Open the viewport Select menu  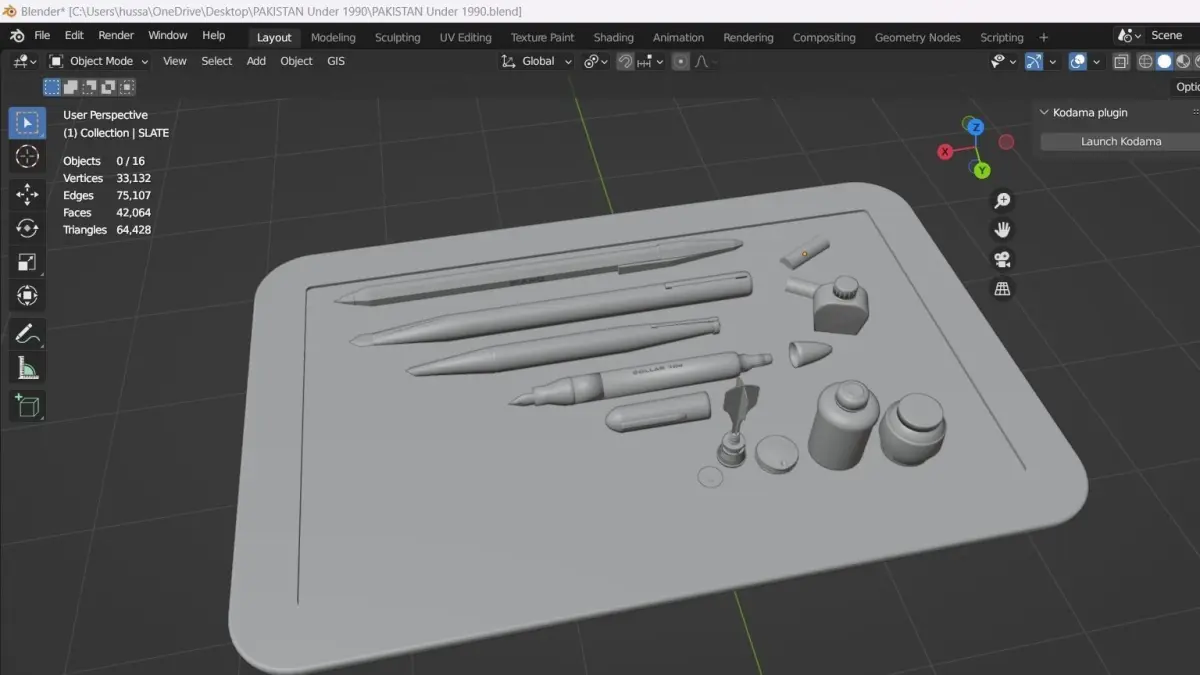[x=216, y=61]
